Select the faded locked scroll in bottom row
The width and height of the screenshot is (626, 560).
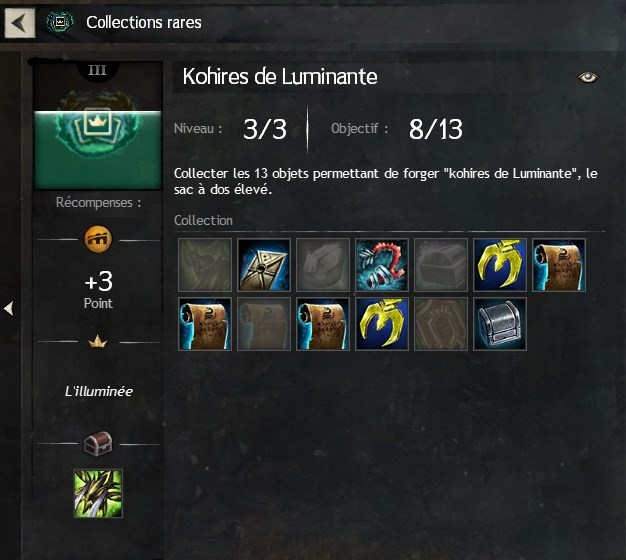point(263,324)
